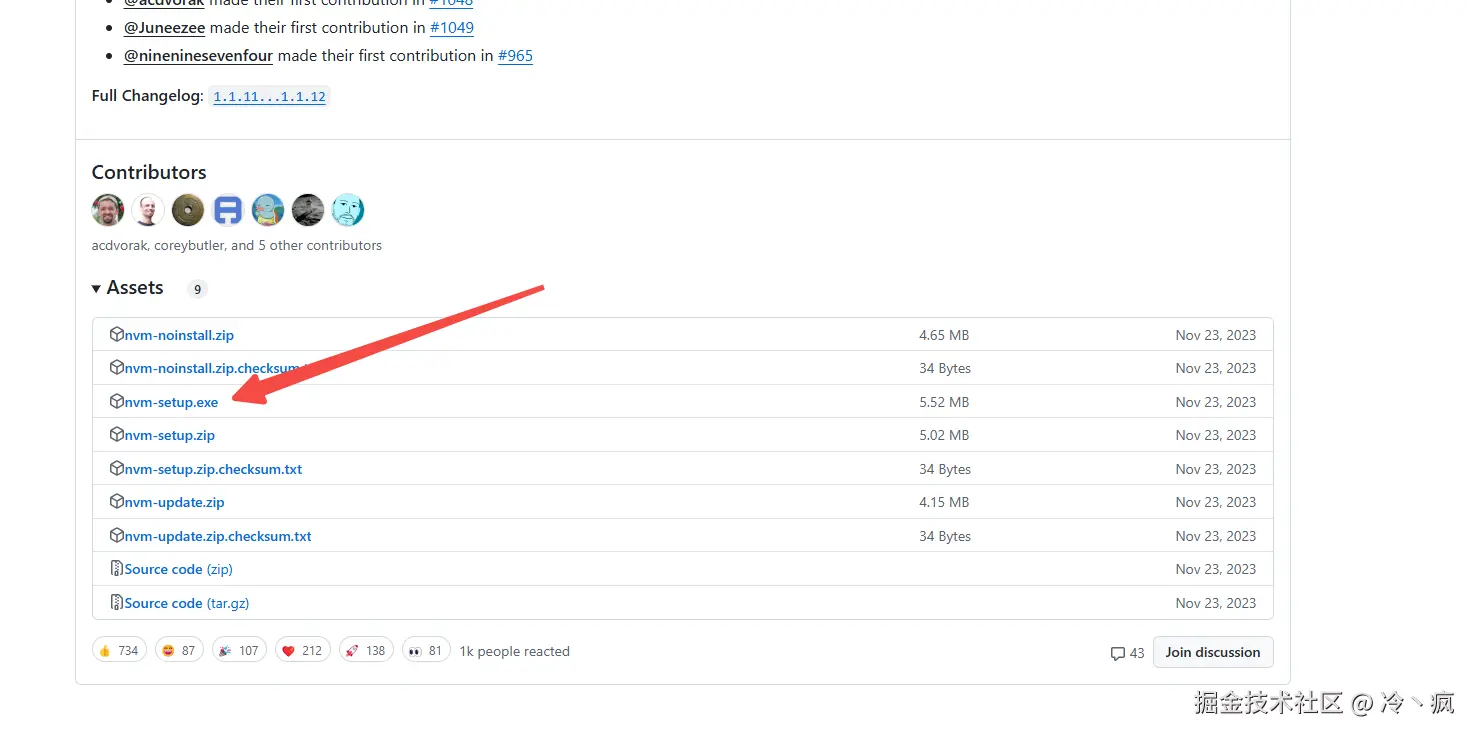React with thumbs up (734)
Screen dimensions: 1476x738
(119, 650)
